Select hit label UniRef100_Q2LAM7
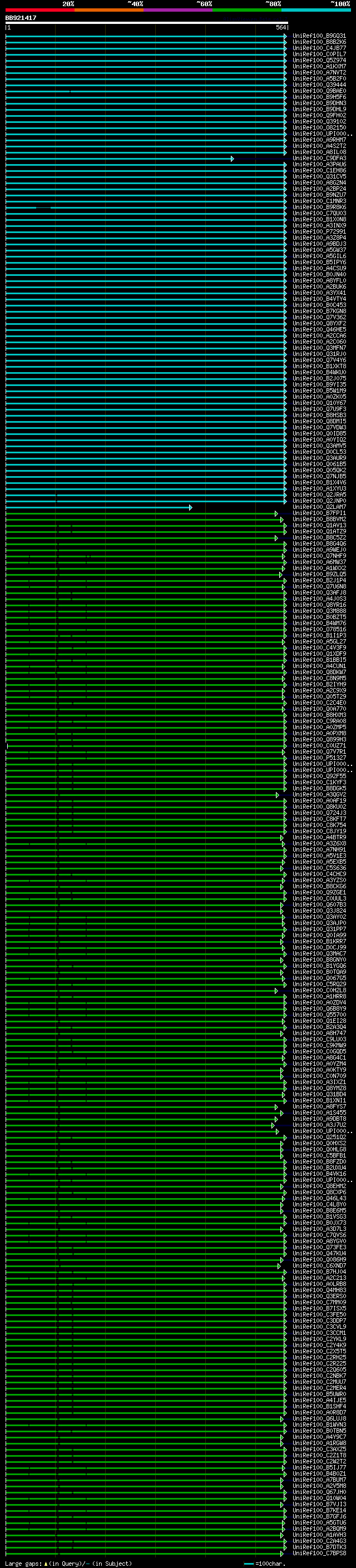 pos(319,507)
